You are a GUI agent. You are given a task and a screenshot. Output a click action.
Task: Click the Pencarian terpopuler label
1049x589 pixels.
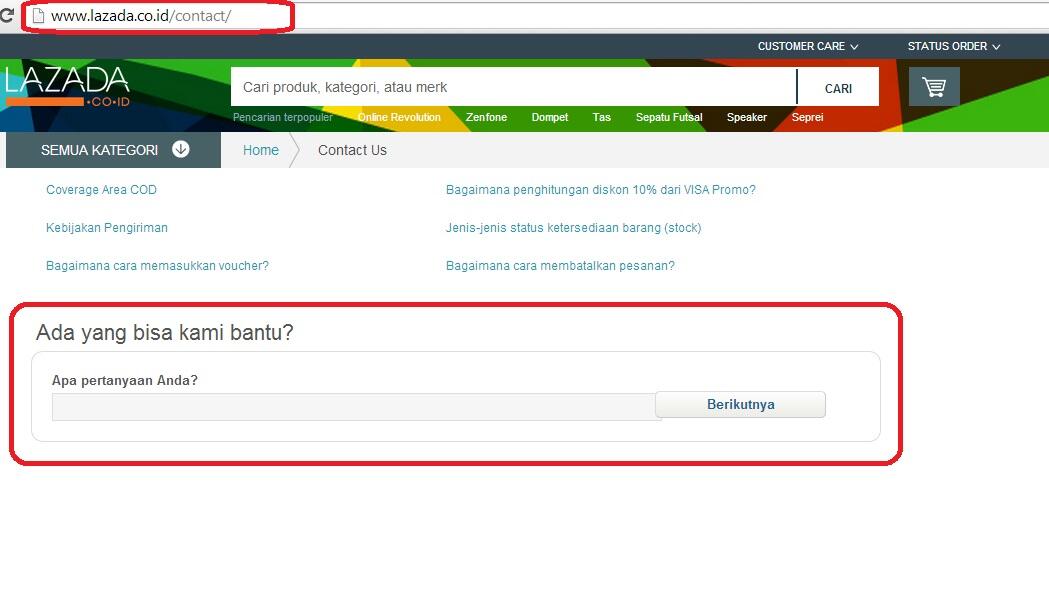282,117
